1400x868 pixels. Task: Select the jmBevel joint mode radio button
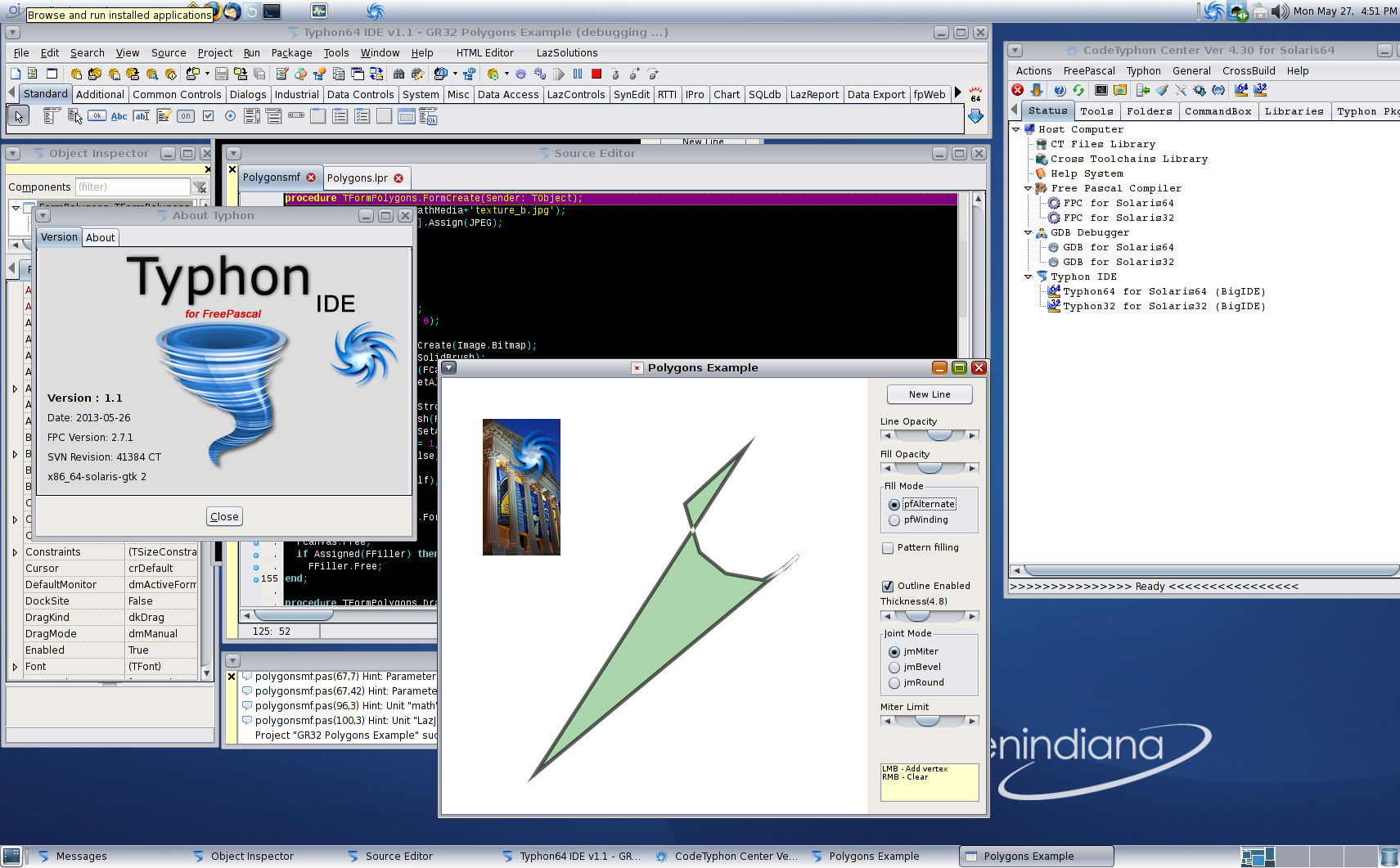tap(894, 668)
